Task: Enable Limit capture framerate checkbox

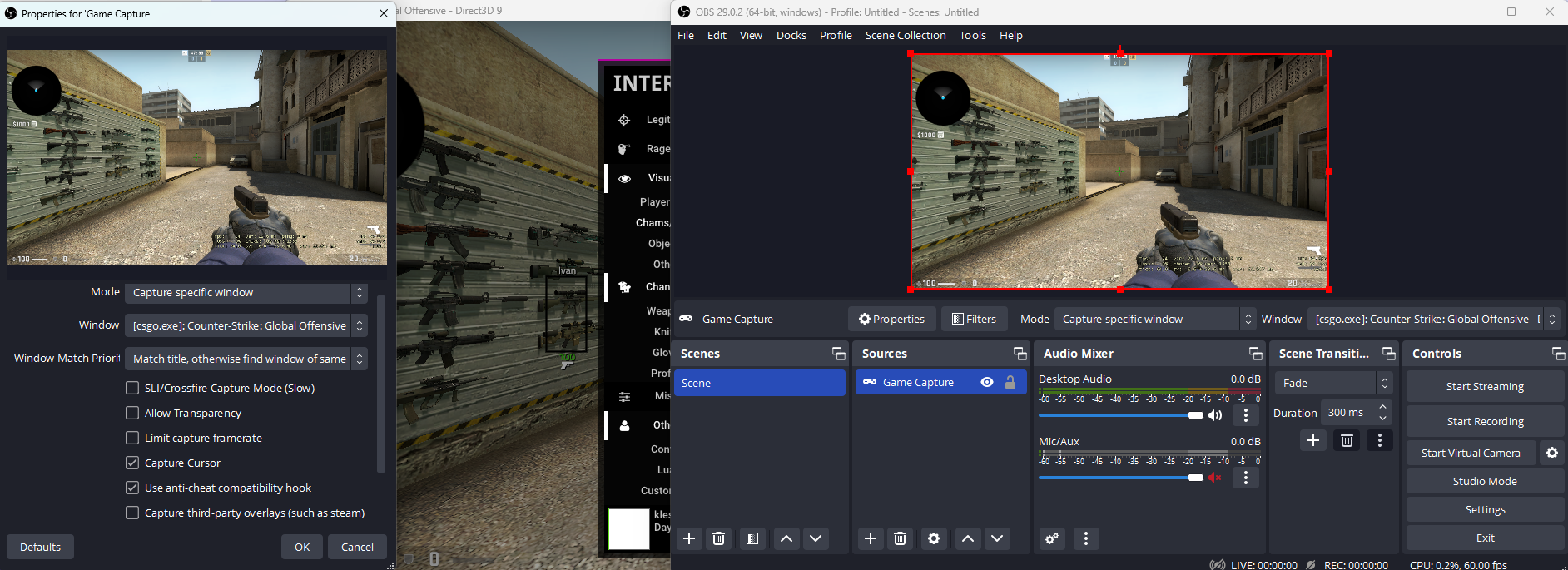Action: tap(132, 438)
